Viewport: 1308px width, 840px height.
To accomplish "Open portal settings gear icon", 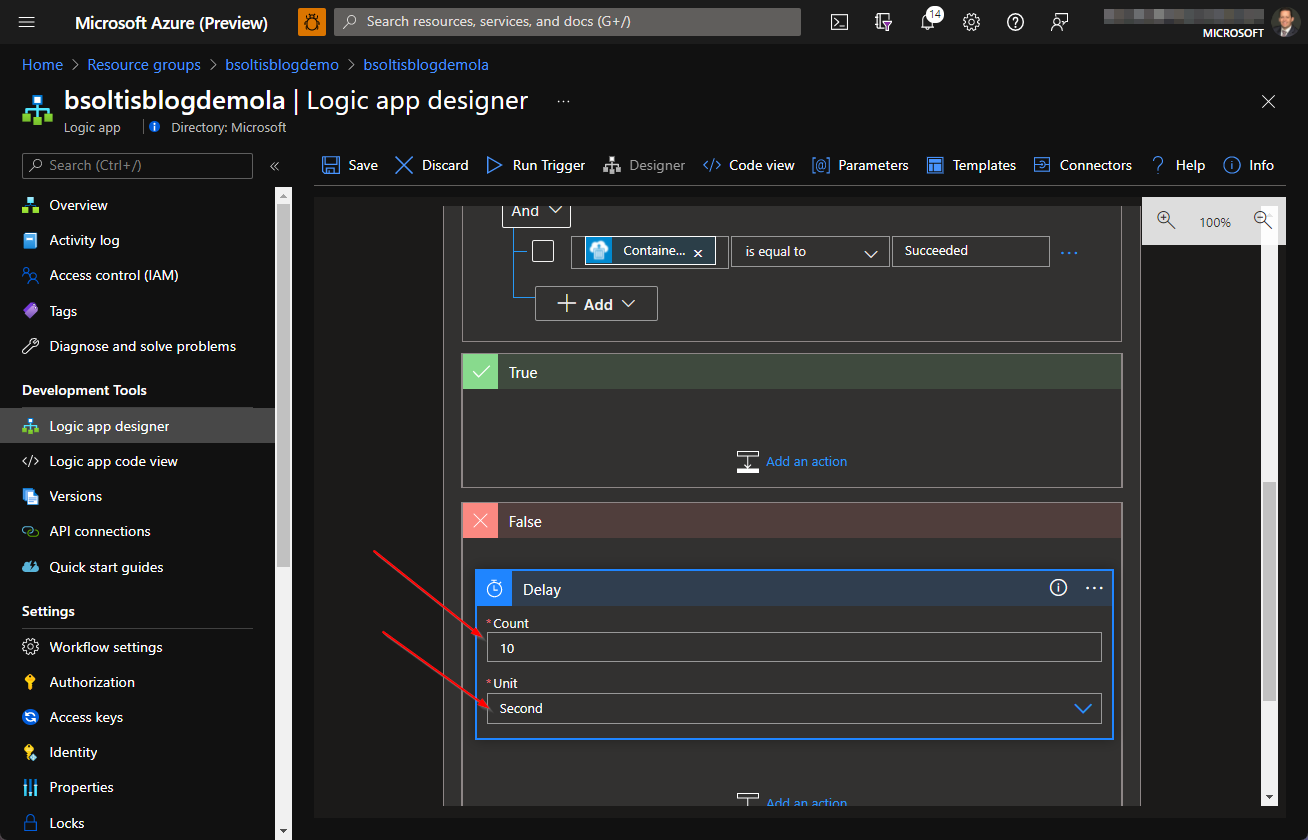I will pyautogui.click(x=971, y=22).
